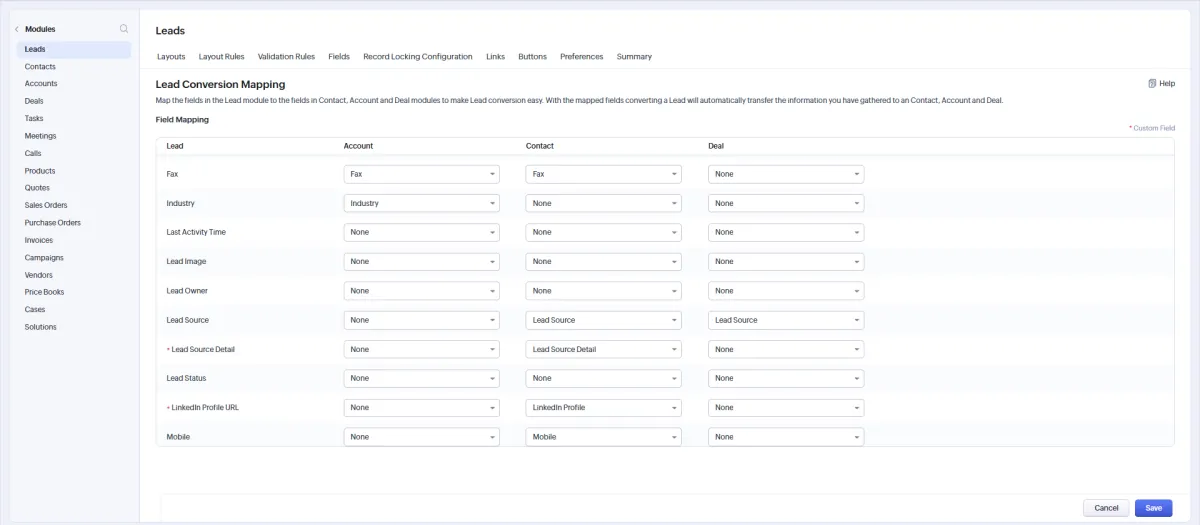Expand the Contact dropdown for Mobile

(x=603, y=437)
